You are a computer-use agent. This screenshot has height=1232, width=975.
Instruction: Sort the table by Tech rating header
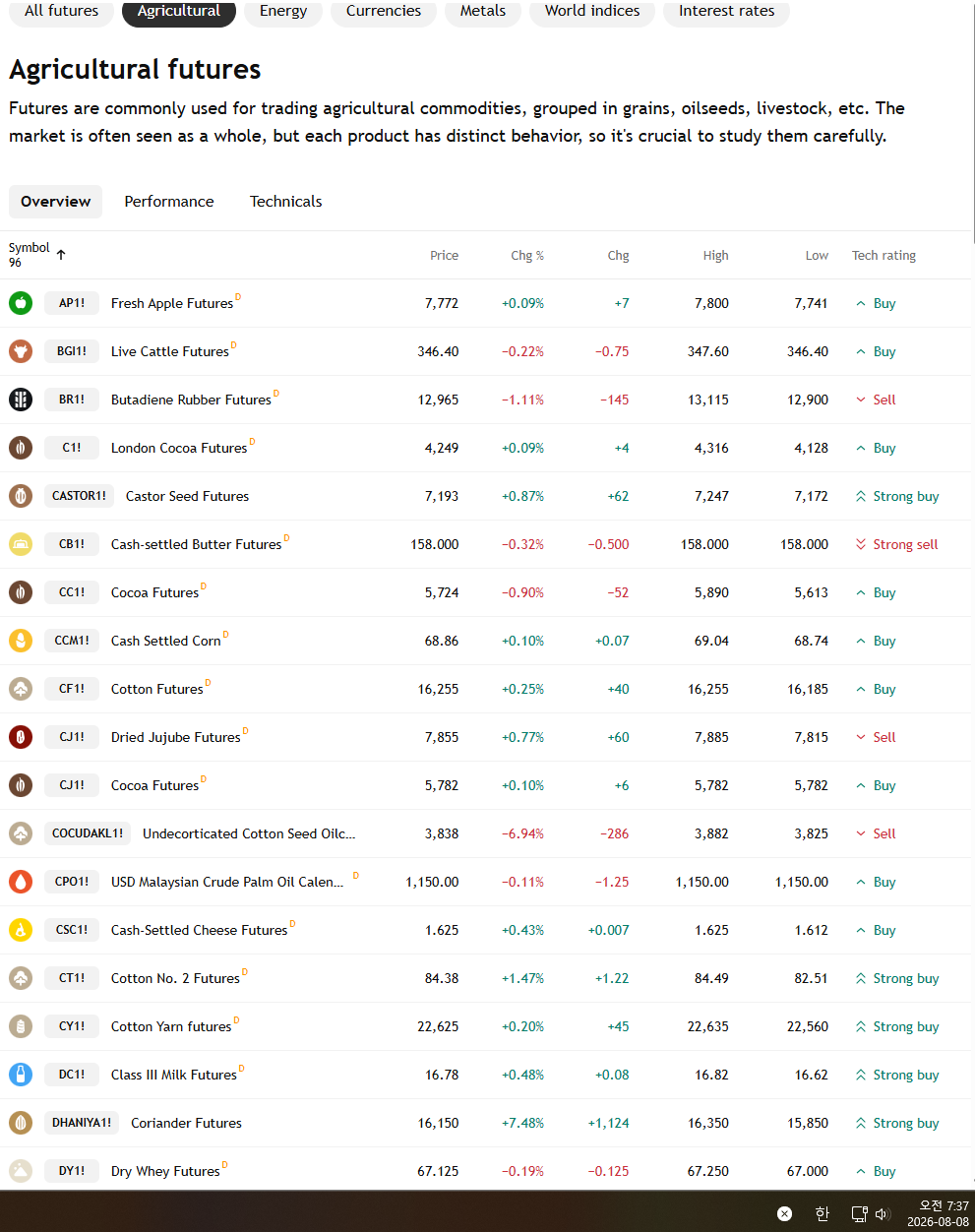[x=884, y=256]
